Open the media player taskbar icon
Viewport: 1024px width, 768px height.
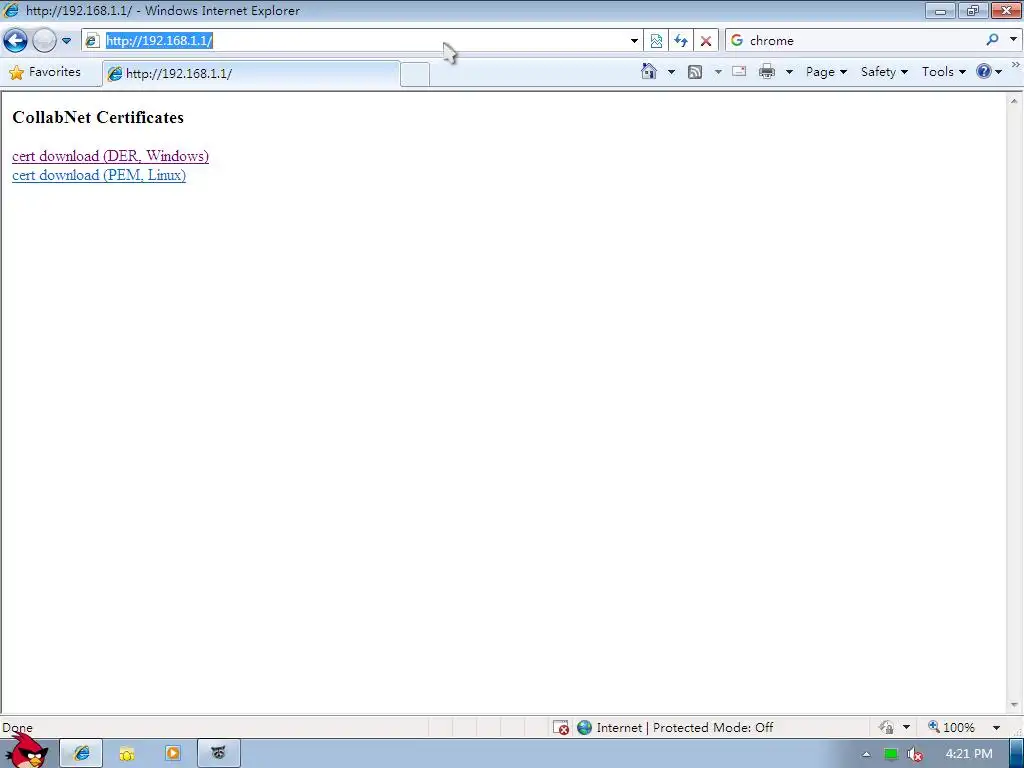pyautogui.click(x=172, y=753)
